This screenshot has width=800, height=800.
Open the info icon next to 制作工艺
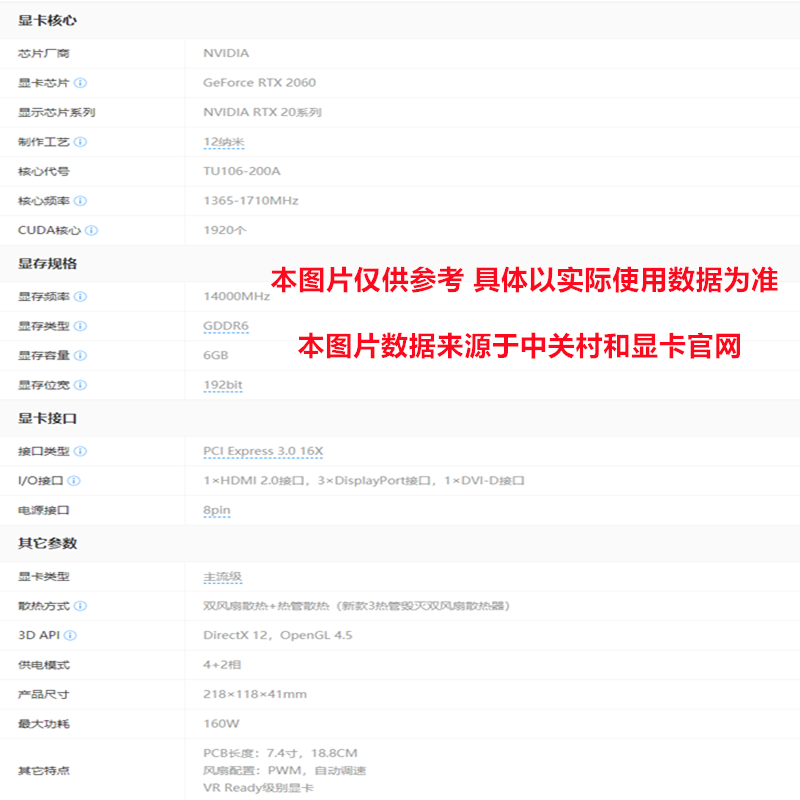pos(81,142)
